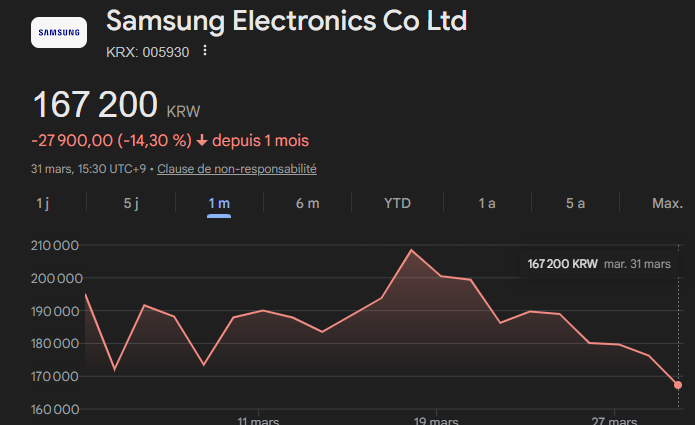Screen dimensions: 695x425
Task: Click the red down arrow indicator
Action: (201, 140)
